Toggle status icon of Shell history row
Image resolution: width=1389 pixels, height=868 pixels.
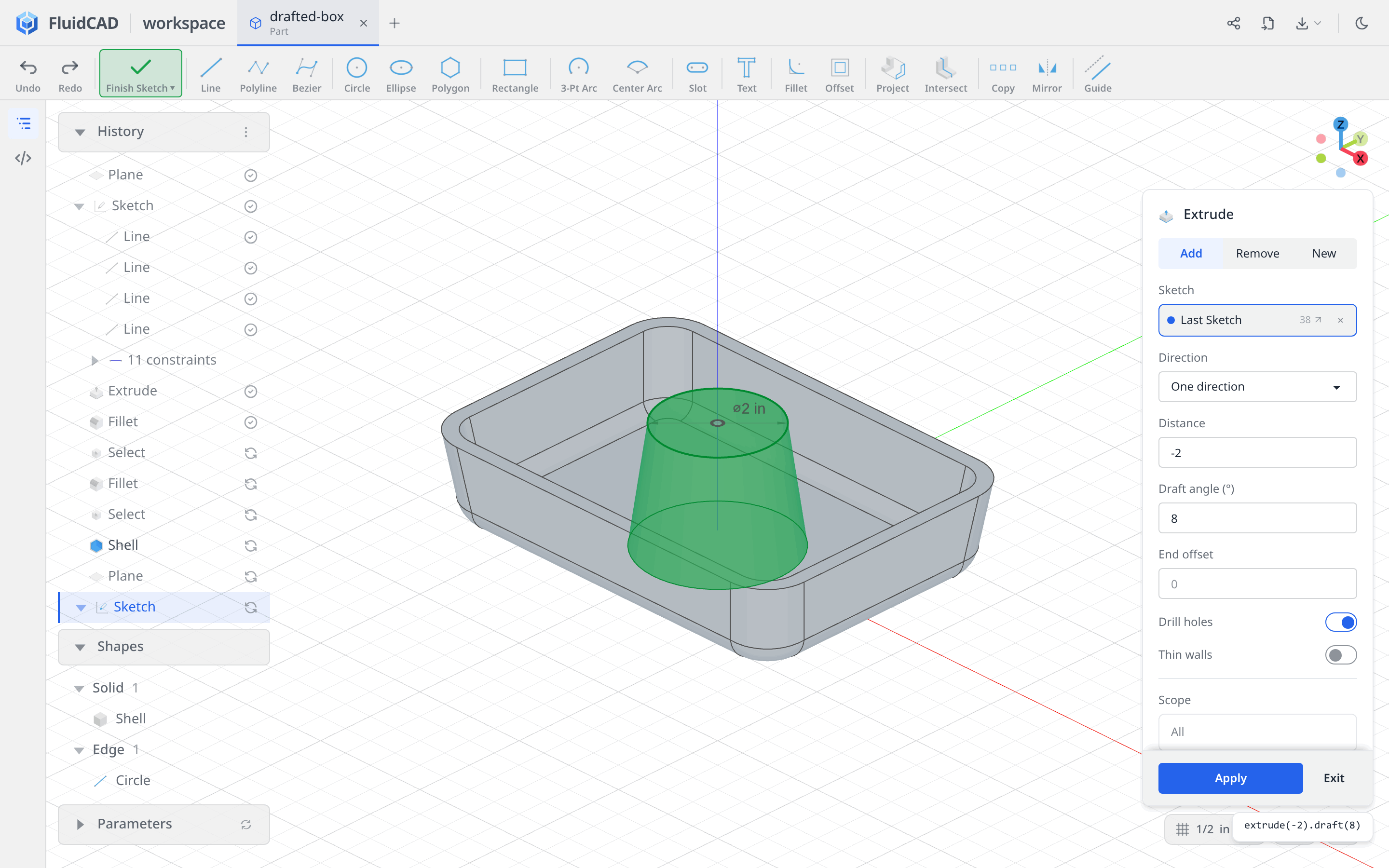pos(250,545)
